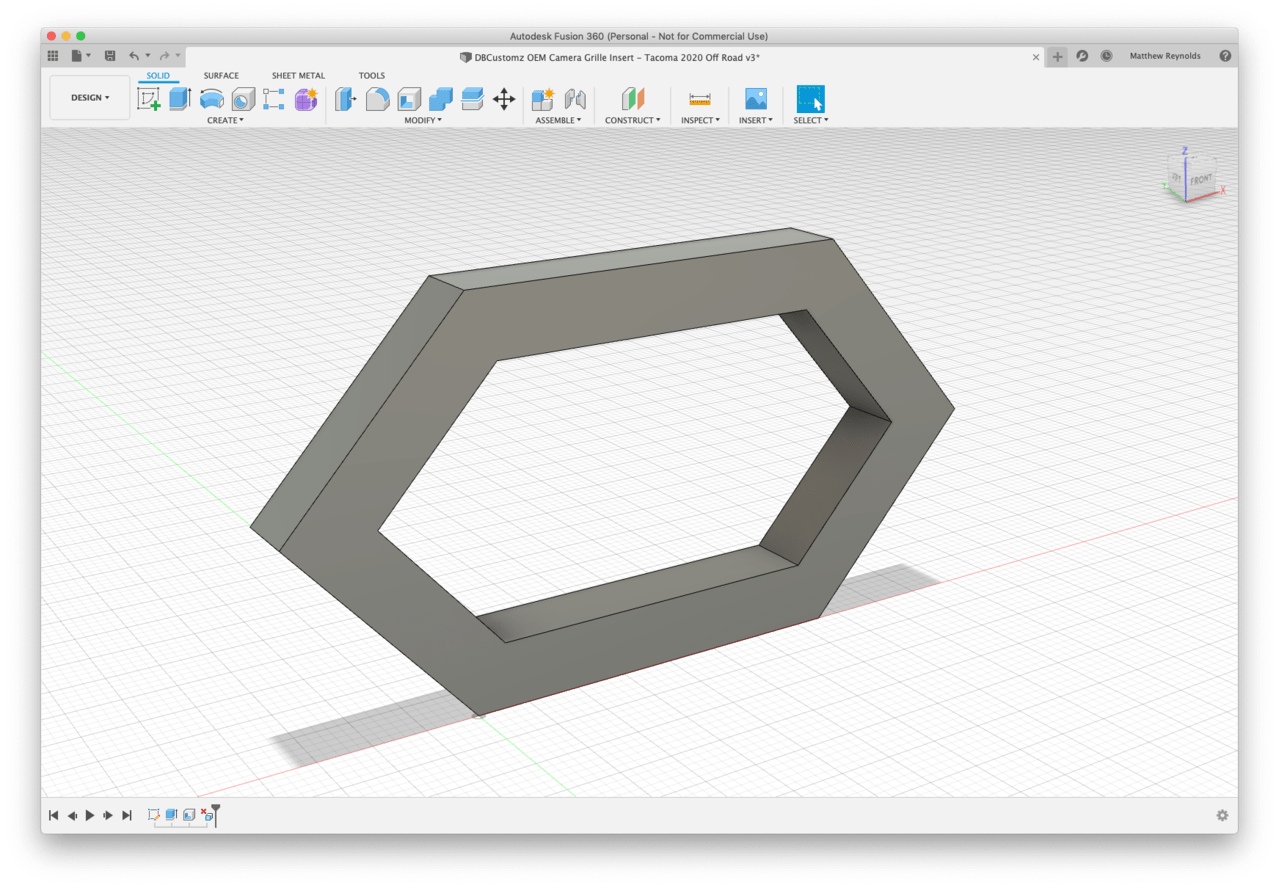Switch to the TOOLS tab
Screen dimensions: 1279x888
coord(372,76)
